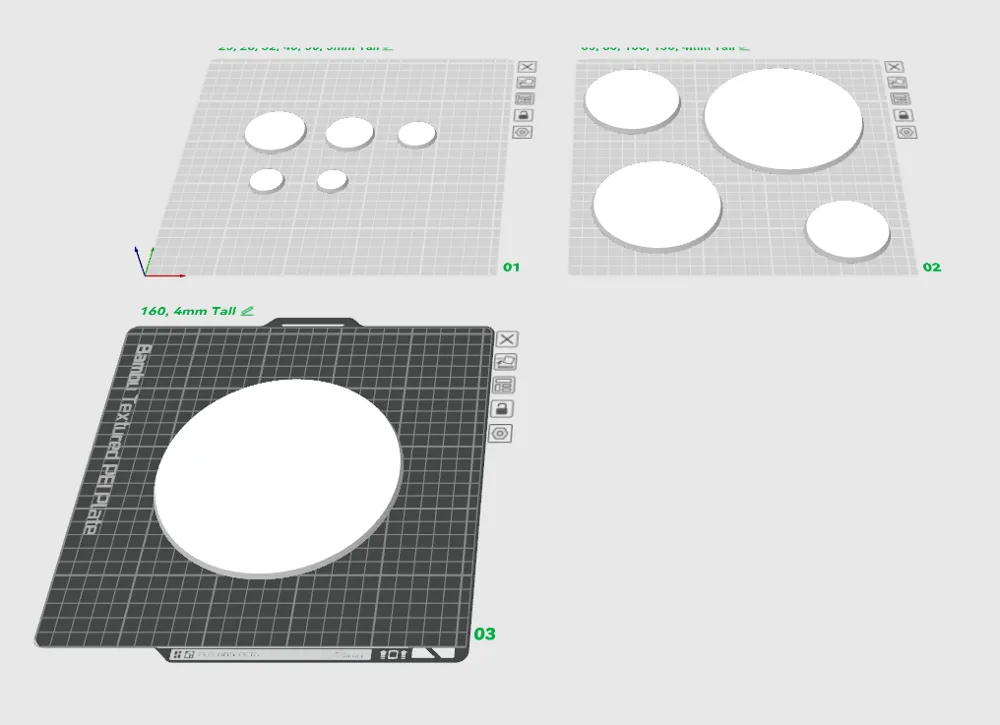The image size is (1000, 725).
Task: Arrange objects on plate 01
Action: [525, 99]
